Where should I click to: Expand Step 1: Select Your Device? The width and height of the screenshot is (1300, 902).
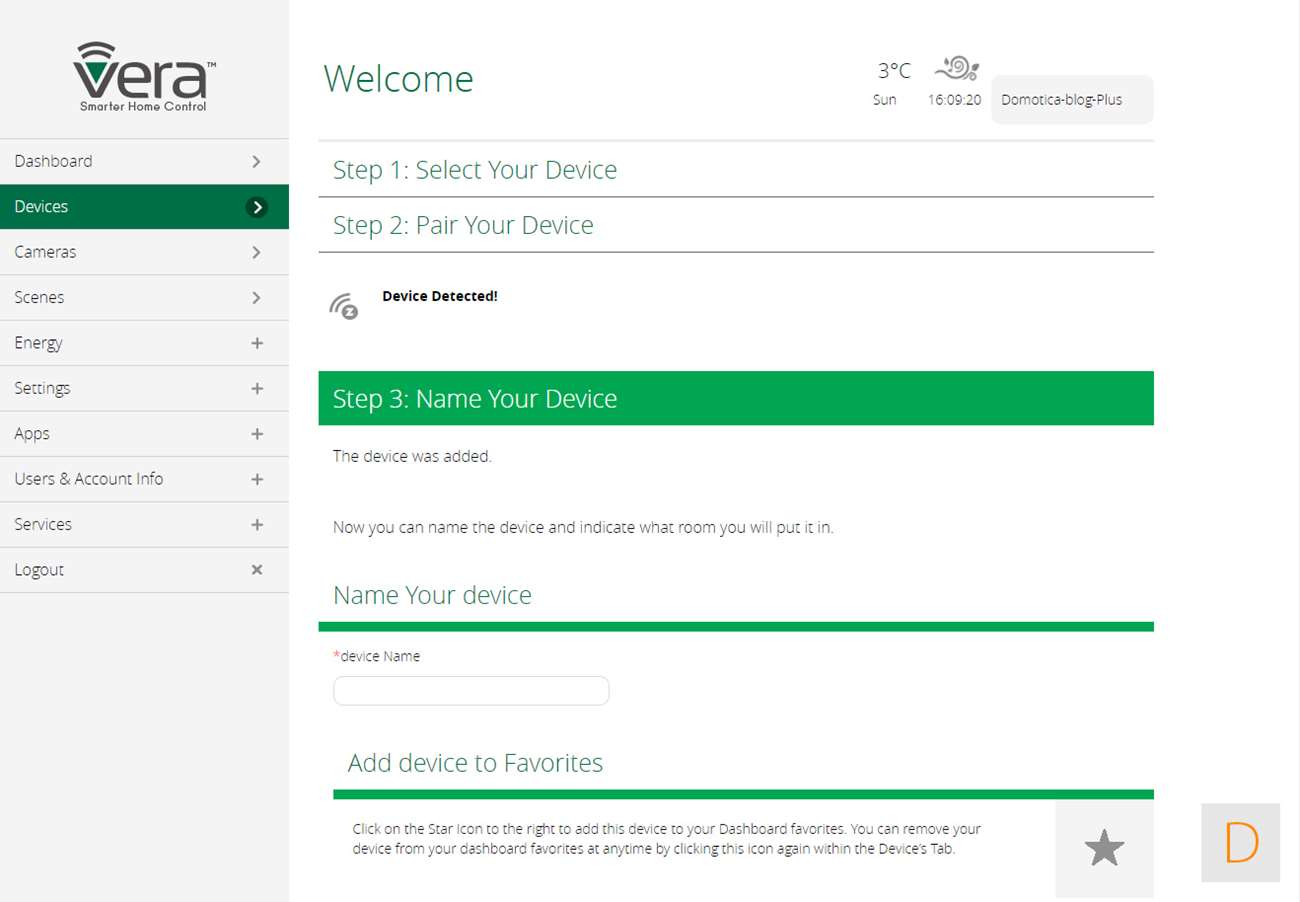click(x=475, y=170)
